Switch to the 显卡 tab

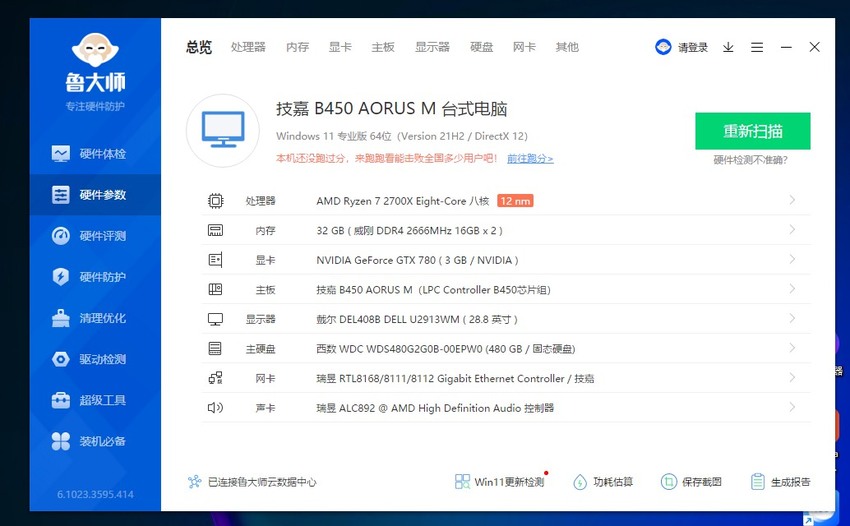click(340, 47)
